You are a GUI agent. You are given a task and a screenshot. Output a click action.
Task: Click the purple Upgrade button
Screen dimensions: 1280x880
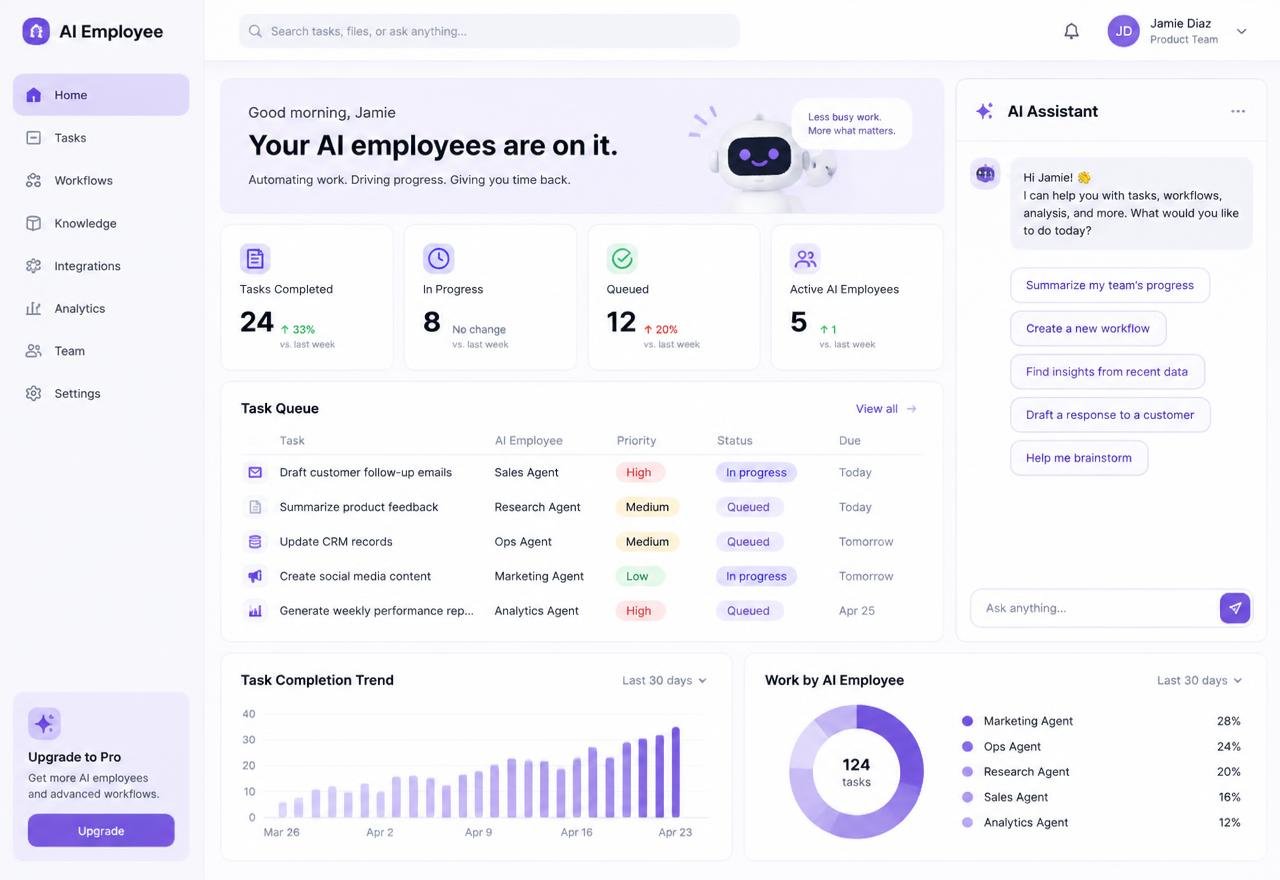(101, 831)
